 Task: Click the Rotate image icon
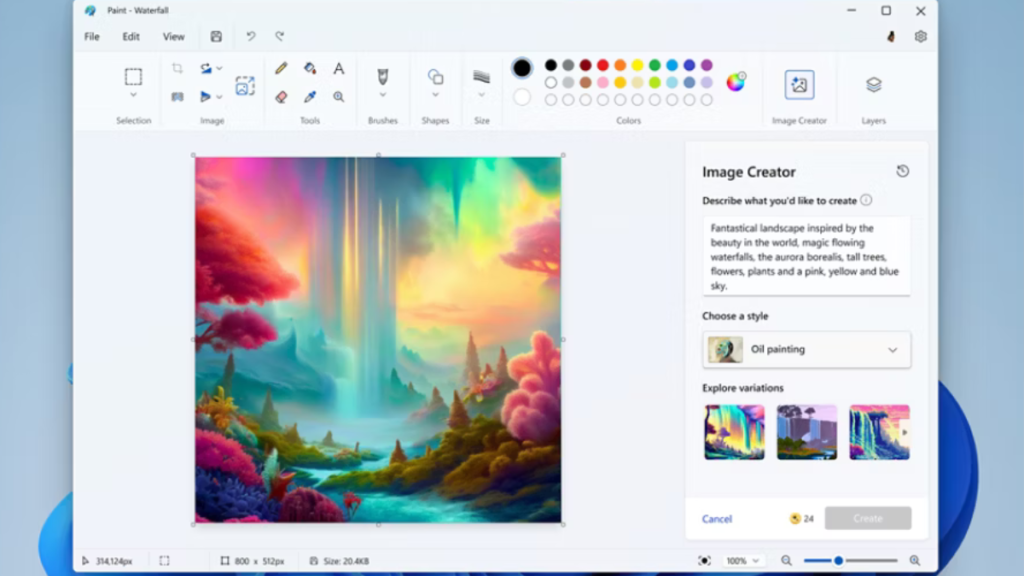pyautogui.click(x=206, y=69)
